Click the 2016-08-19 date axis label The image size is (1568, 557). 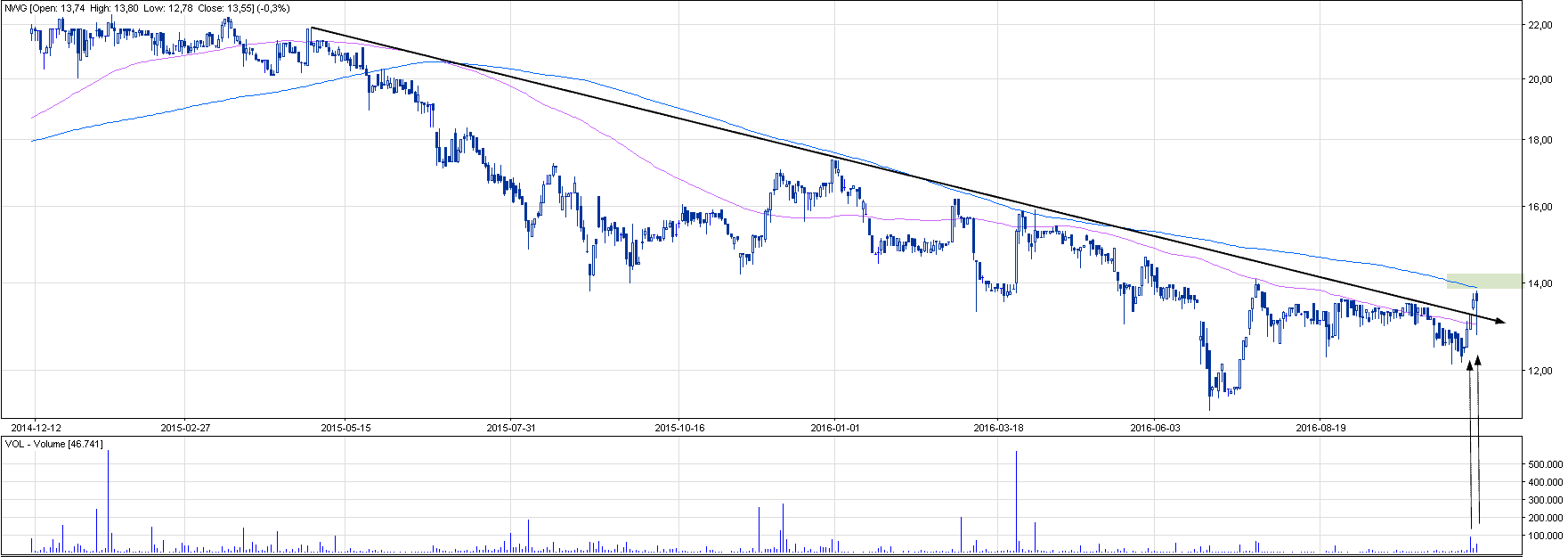click(1320, 428)
